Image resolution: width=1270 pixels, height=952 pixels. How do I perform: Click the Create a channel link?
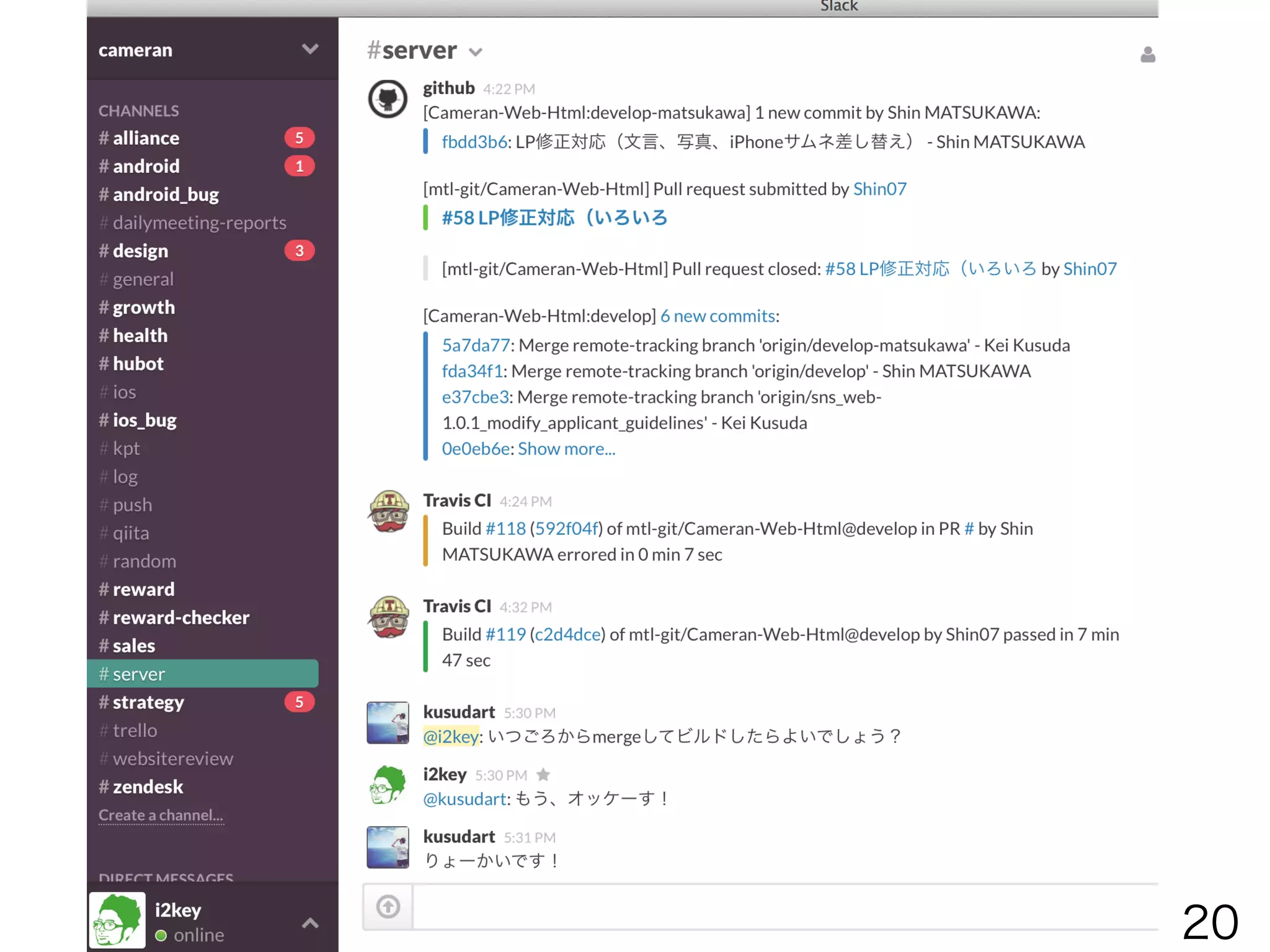161,815
